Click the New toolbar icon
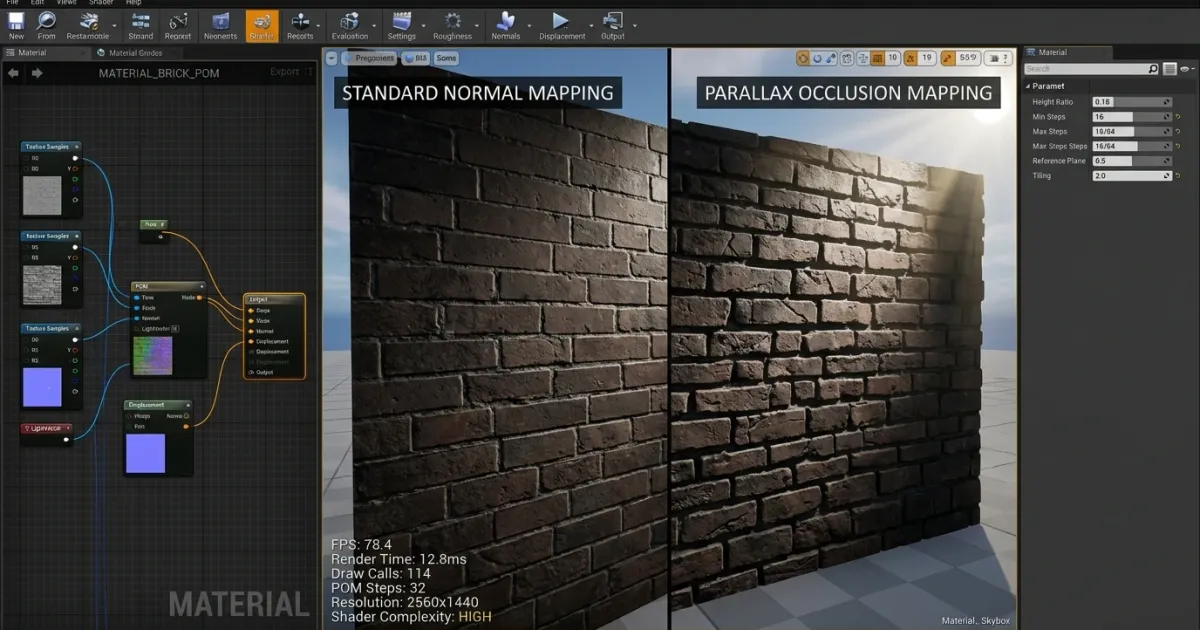Viewport: 1200px width, 630px height. [16, 21]
